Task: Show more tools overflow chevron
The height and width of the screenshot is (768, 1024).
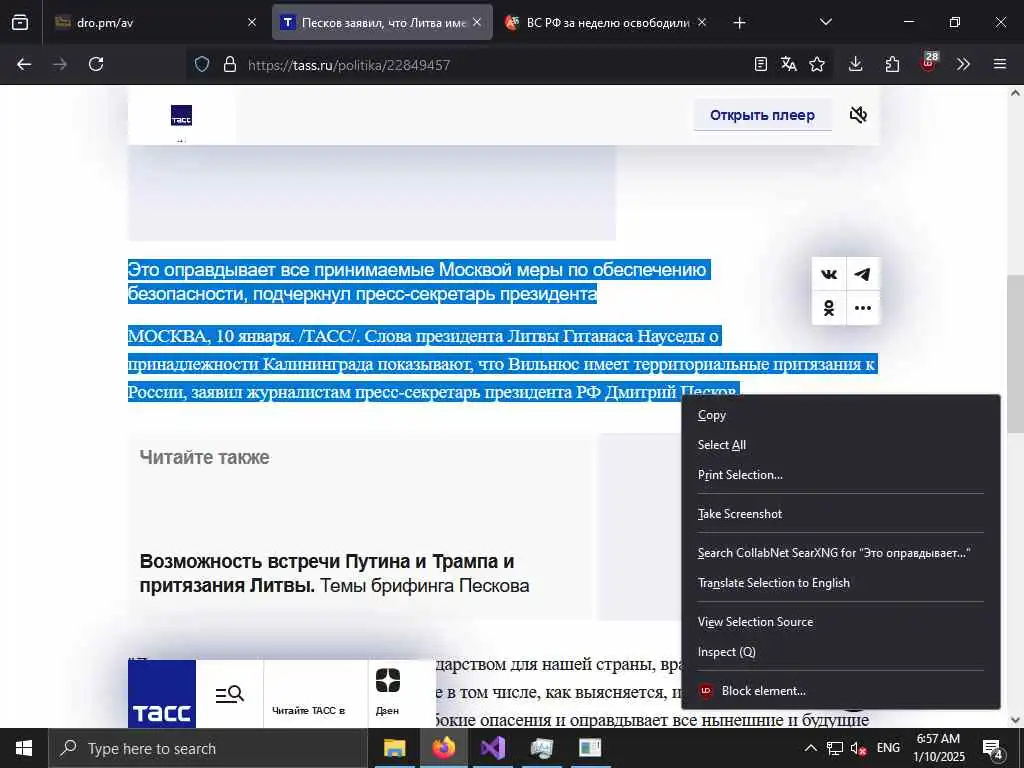Action: (963, 64)
